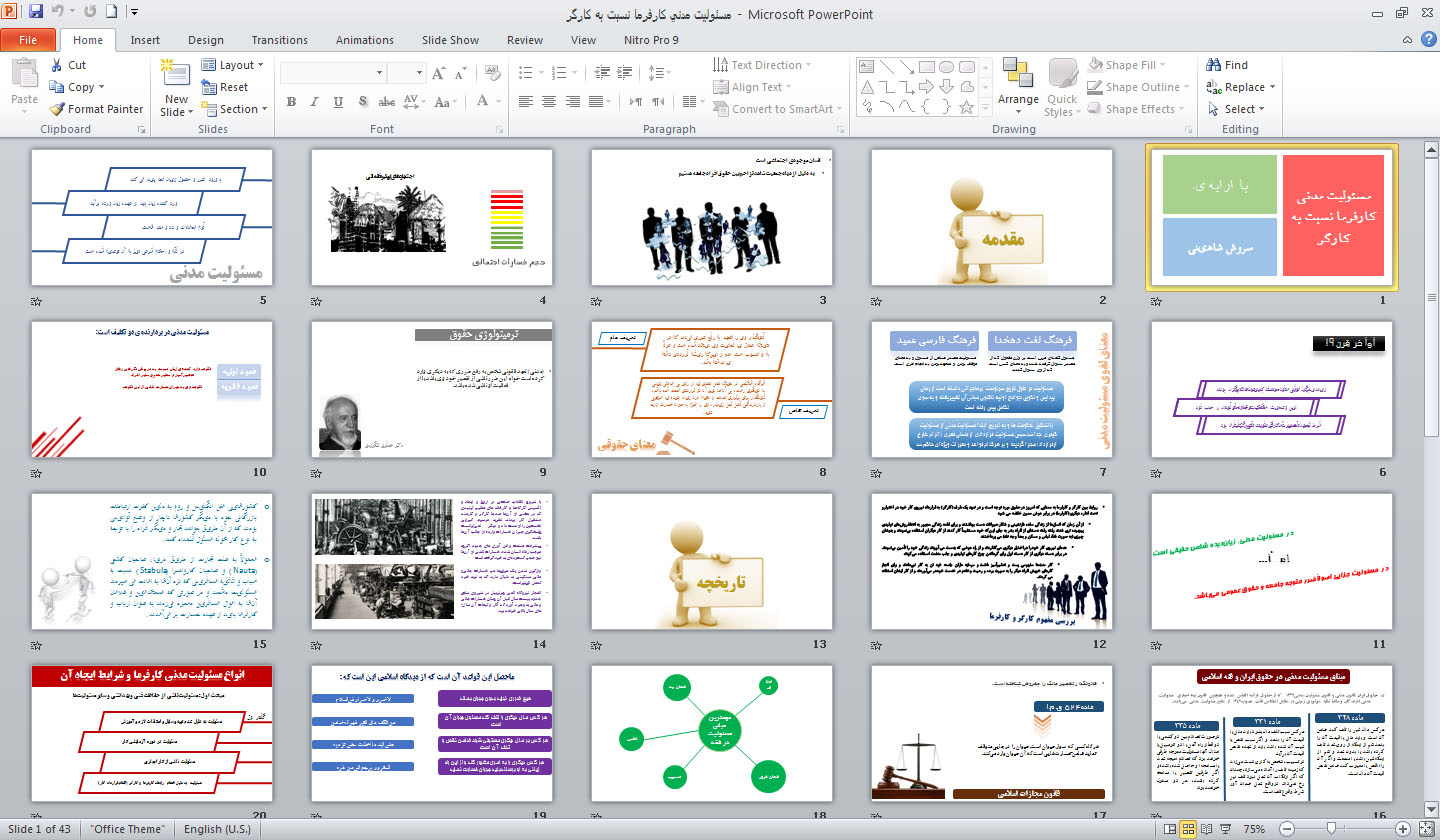
Task: Open the Transitions ribbon tab
Action: coord(279,40)
